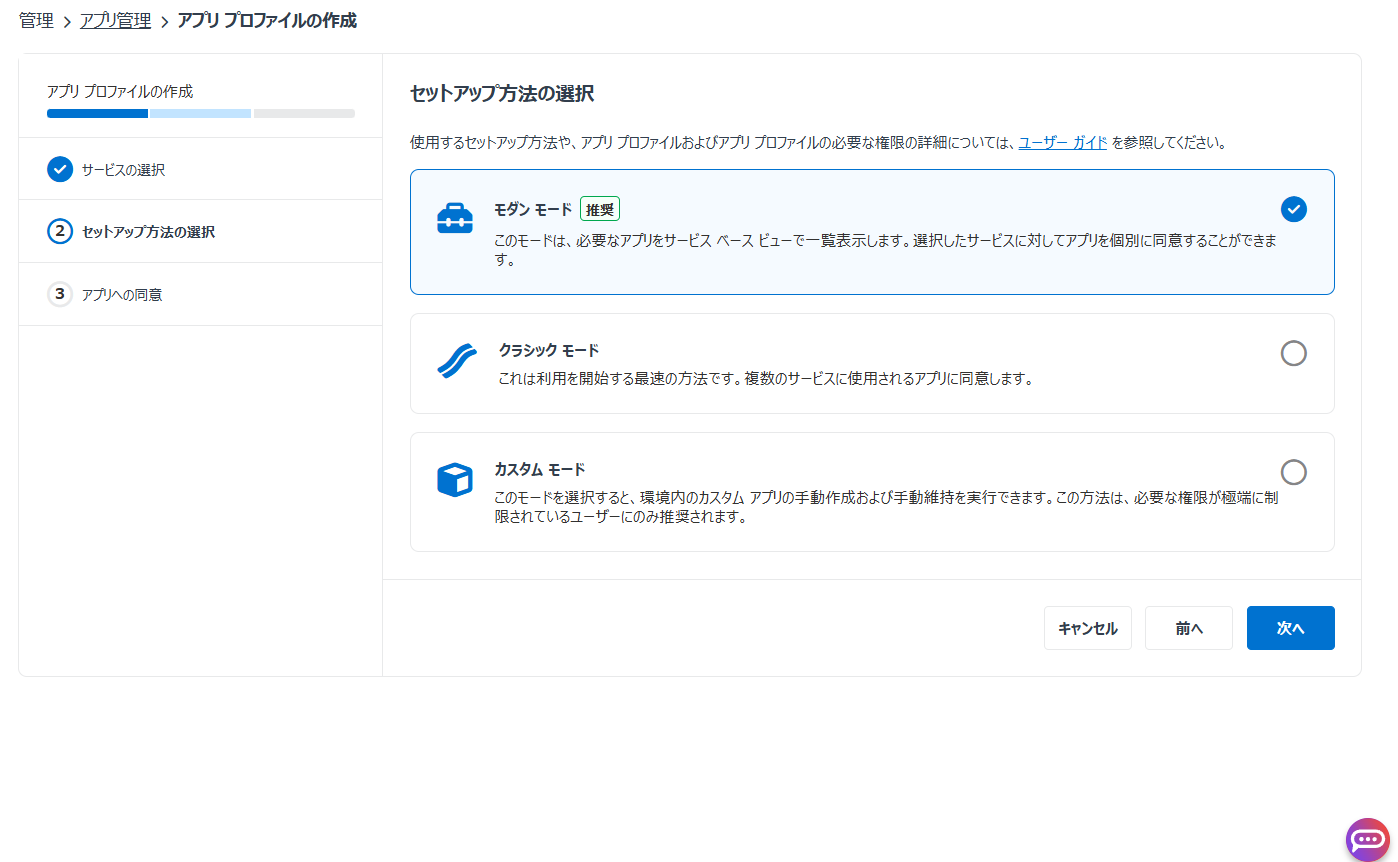
Task: Click the モダン モード title
Action: [533, 209]
